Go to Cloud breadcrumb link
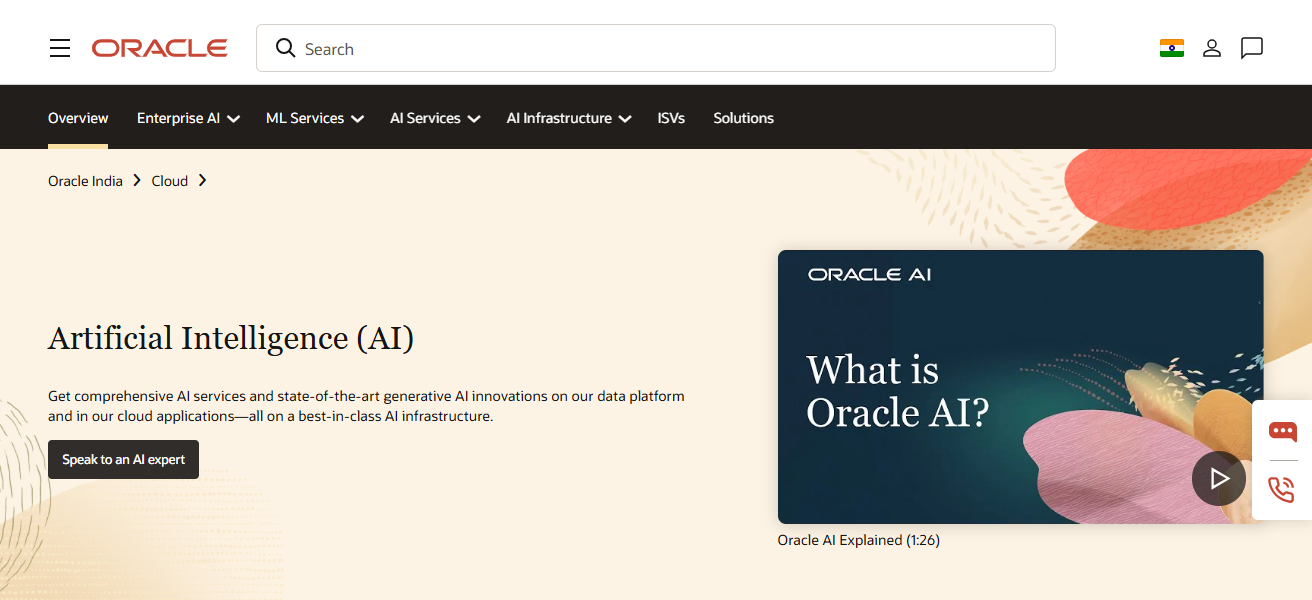Viewport: 1312px width, 600px height. pyautogui.click(x=170, y=180)
